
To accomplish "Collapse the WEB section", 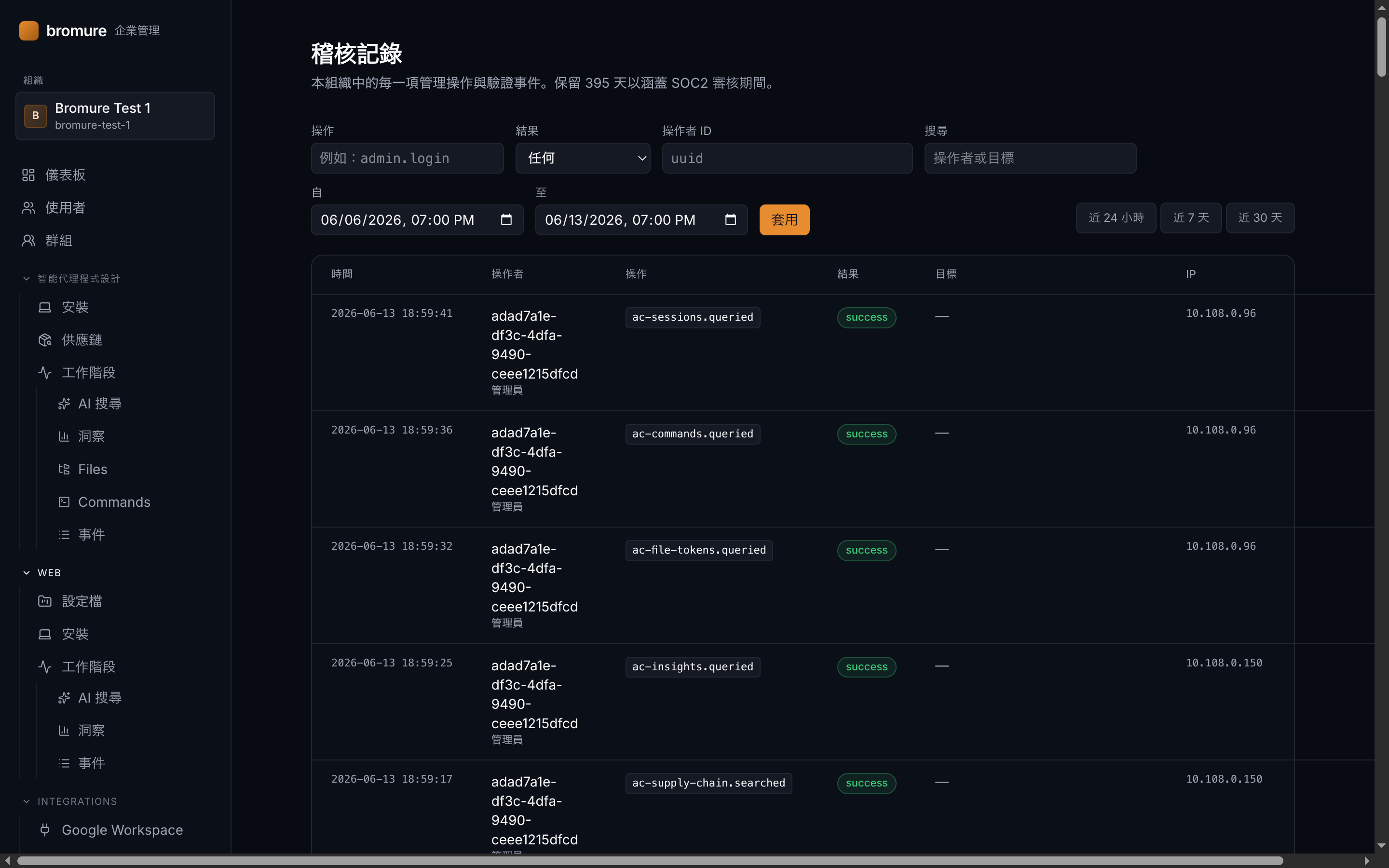I will pyautogui.click(x=27, y=572).
